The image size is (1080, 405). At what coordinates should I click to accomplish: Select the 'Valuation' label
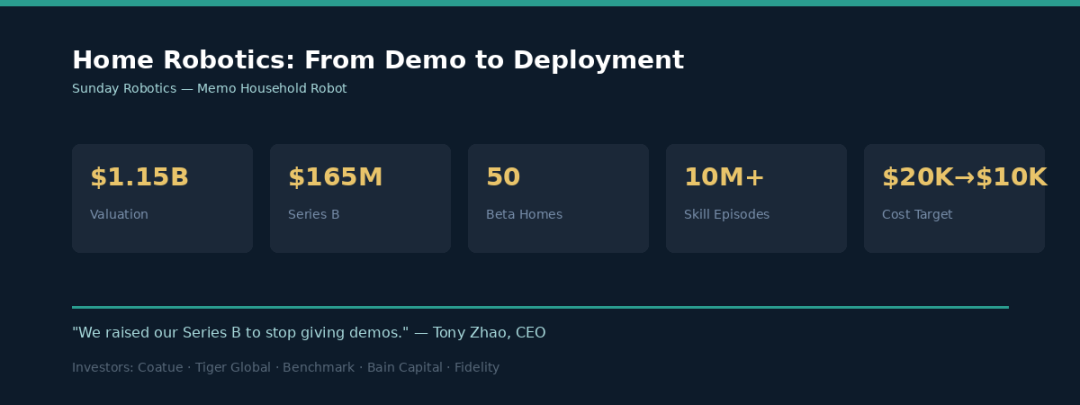click(x=119, y=214)
